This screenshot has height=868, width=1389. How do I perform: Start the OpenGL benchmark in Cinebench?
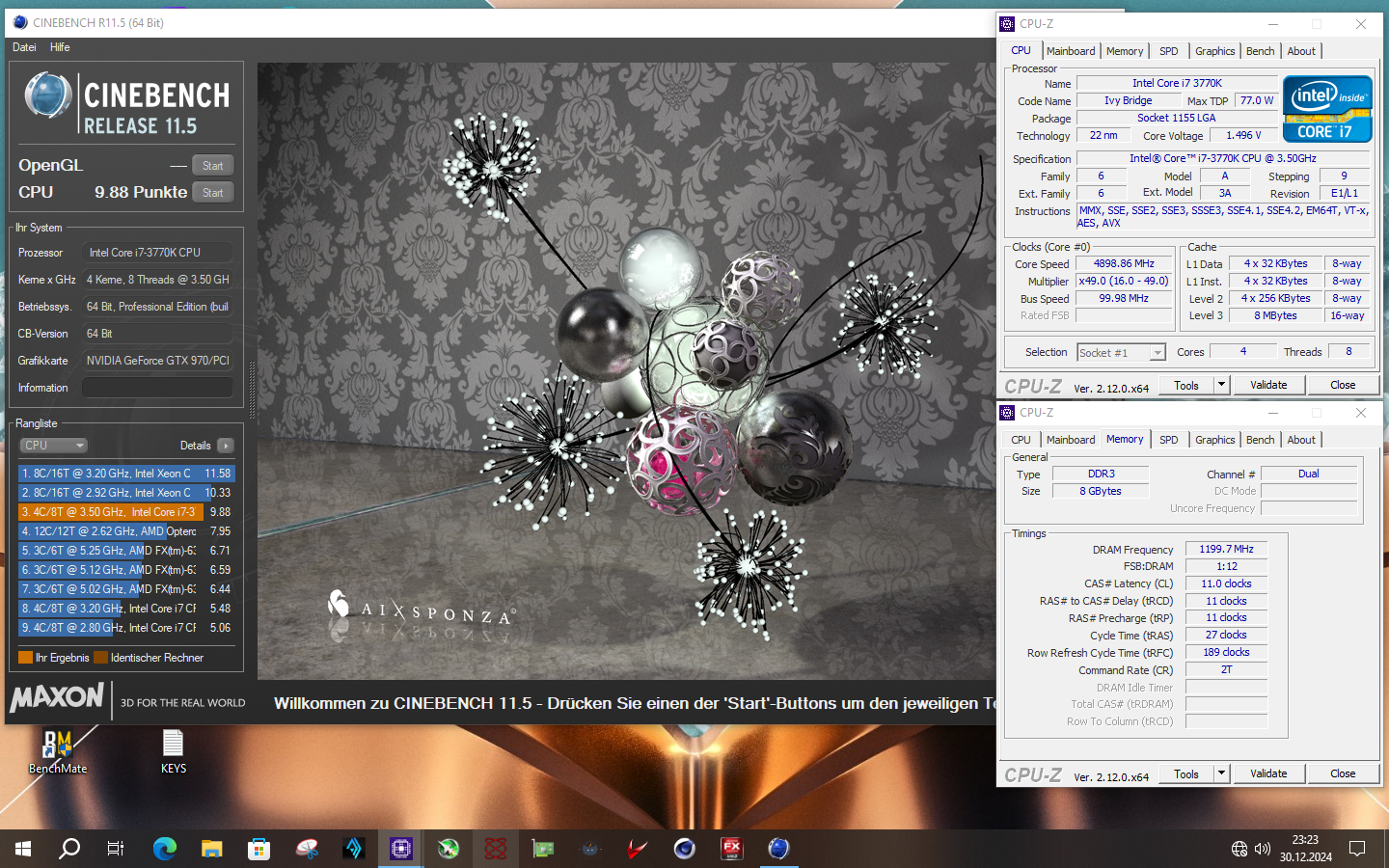(x=213, y=166)
